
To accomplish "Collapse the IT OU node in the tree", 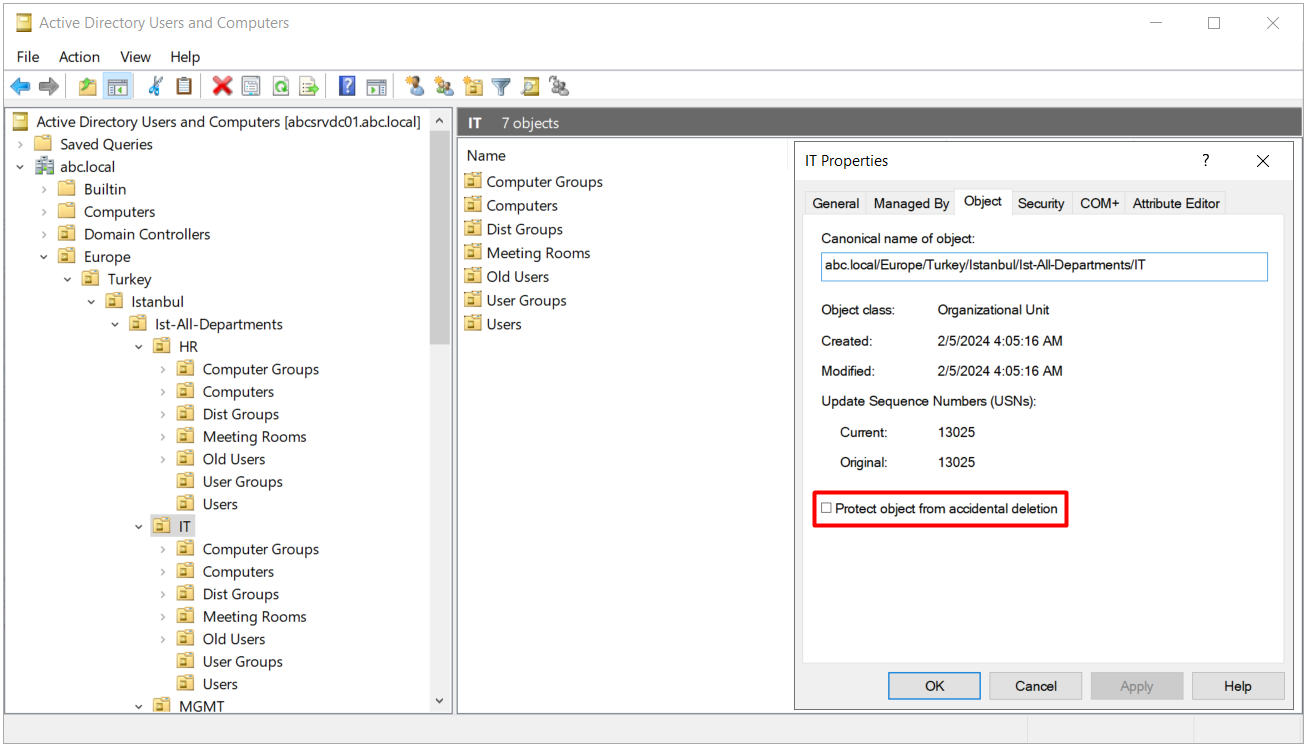I will click(x=139, y=527).
